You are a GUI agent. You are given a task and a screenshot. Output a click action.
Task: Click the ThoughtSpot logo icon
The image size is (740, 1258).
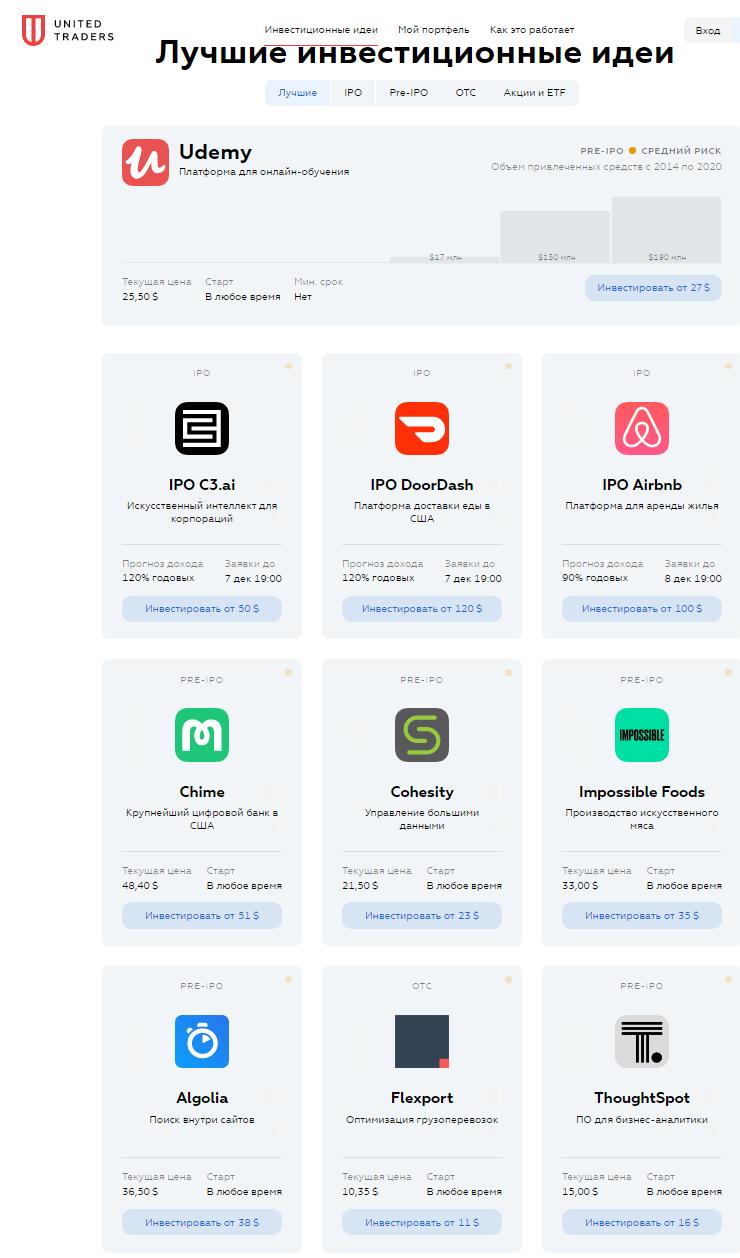(x=641, y=1041)
